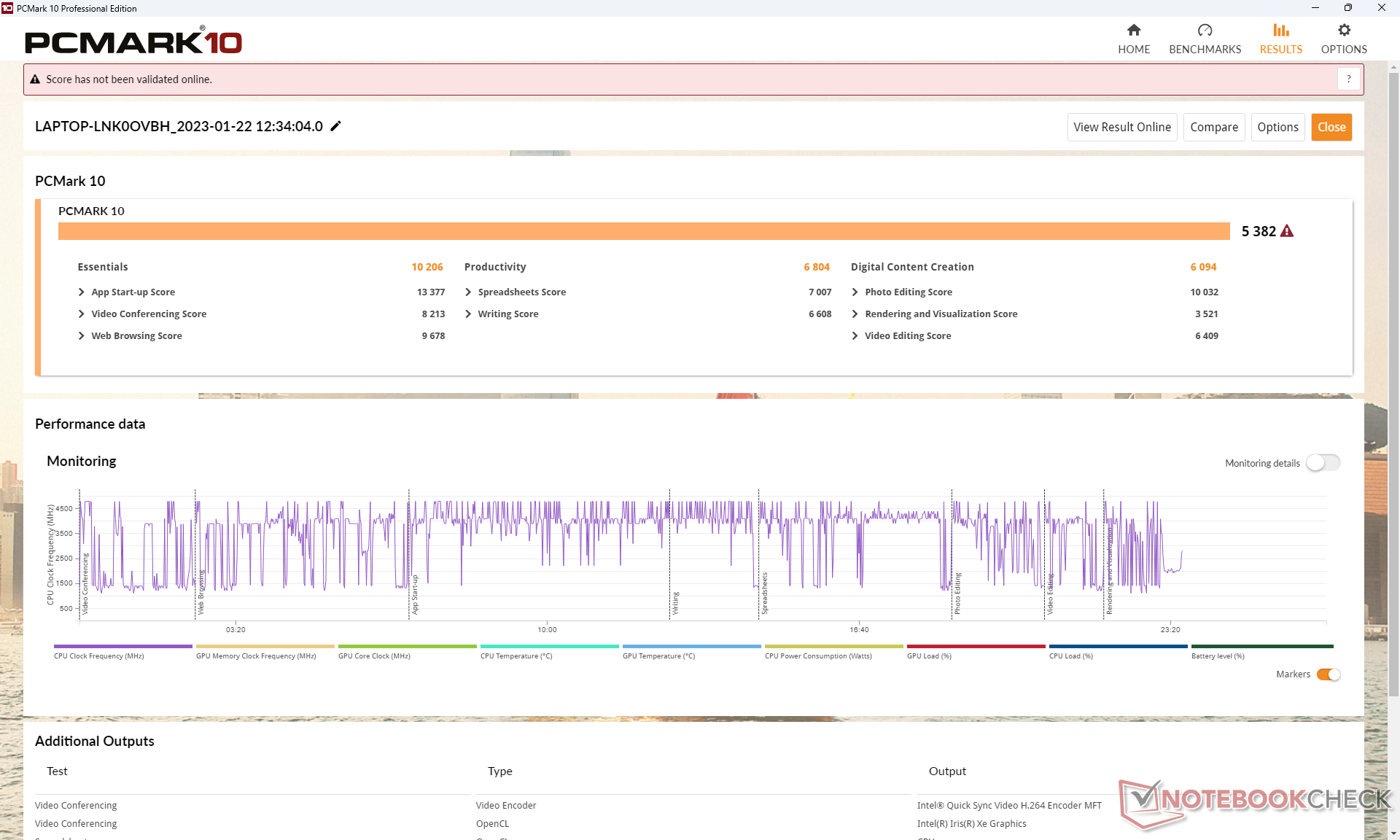Turn off the Markers toggle
This screenshot has height=840, width=1400.
[1328, 674]
